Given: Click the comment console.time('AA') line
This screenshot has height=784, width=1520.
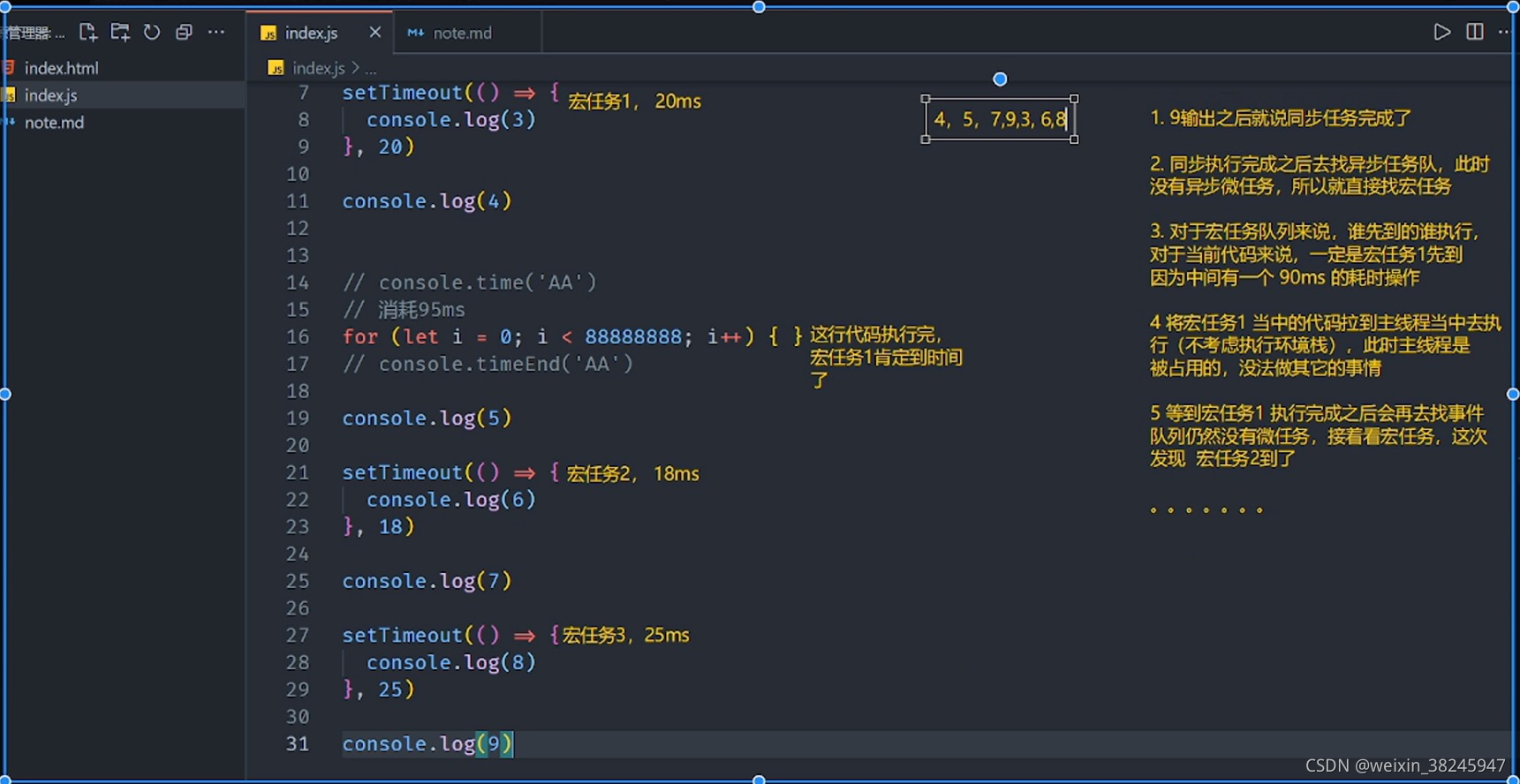Looking at the screenshot, I should 470,283.
